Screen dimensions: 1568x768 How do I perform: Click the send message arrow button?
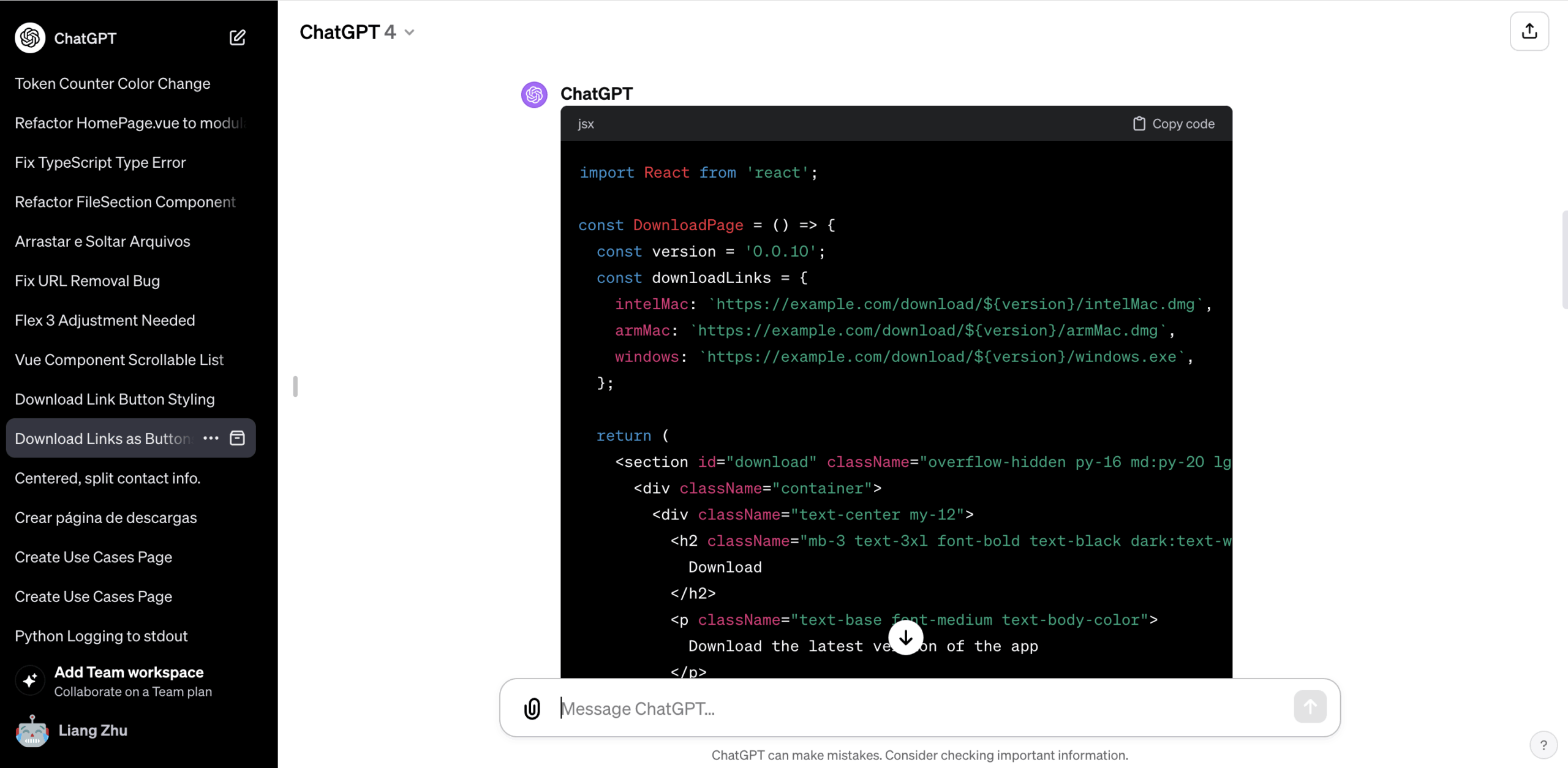(1310, 707)
